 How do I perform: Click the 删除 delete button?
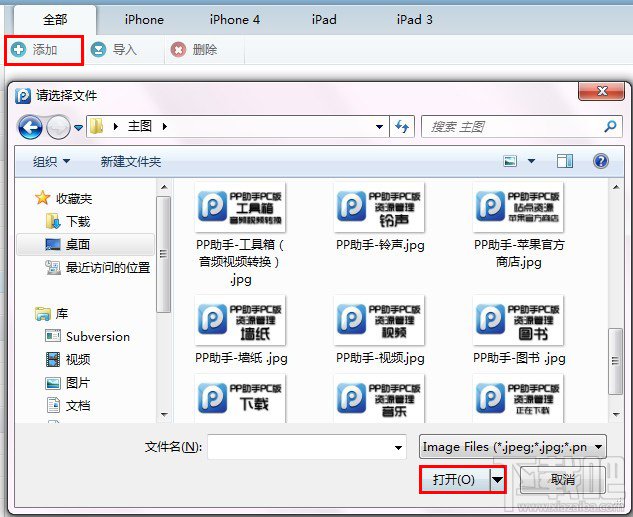(194, 50)
